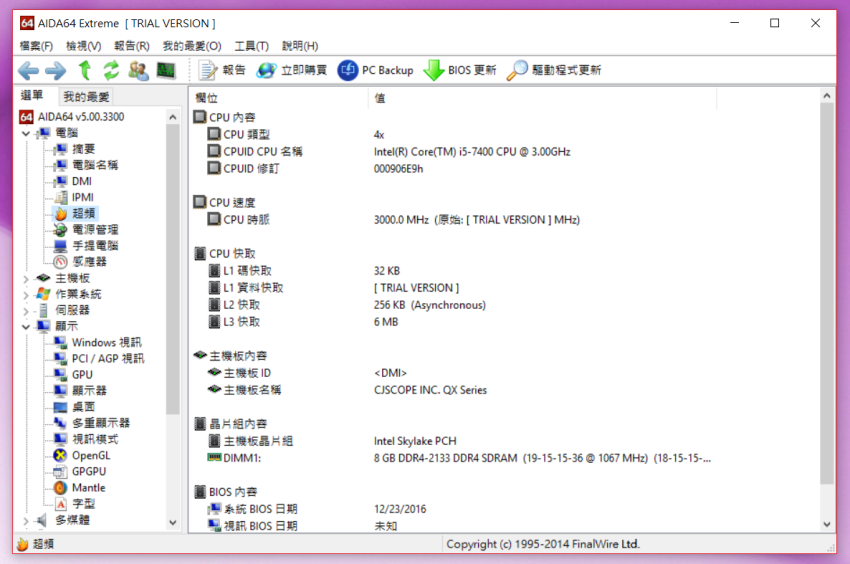
Task: Switch to the 選單 tab
Action: coord(32,96)
